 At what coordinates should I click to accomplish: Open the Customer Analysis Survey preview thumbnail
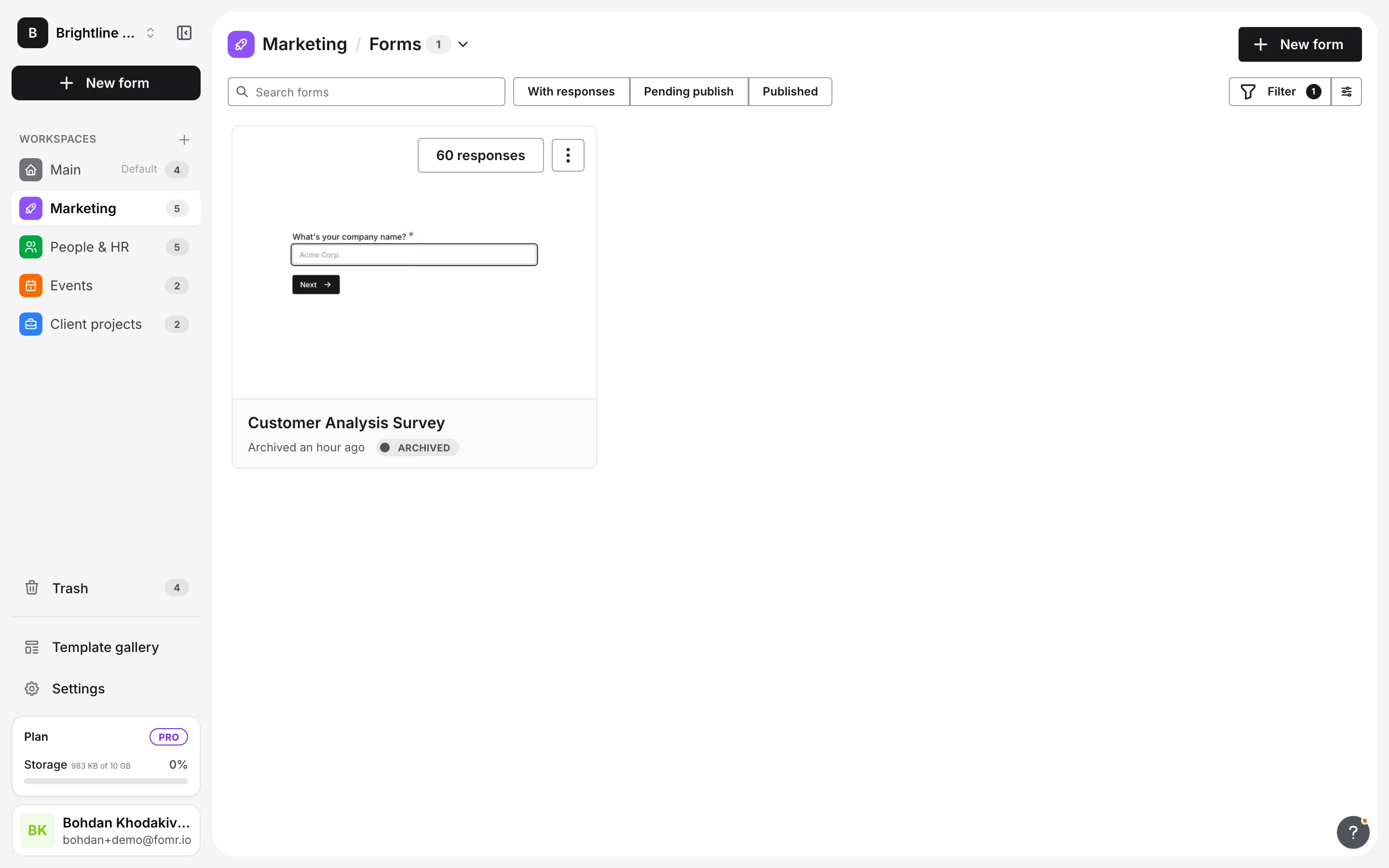(x=414, y=262)
